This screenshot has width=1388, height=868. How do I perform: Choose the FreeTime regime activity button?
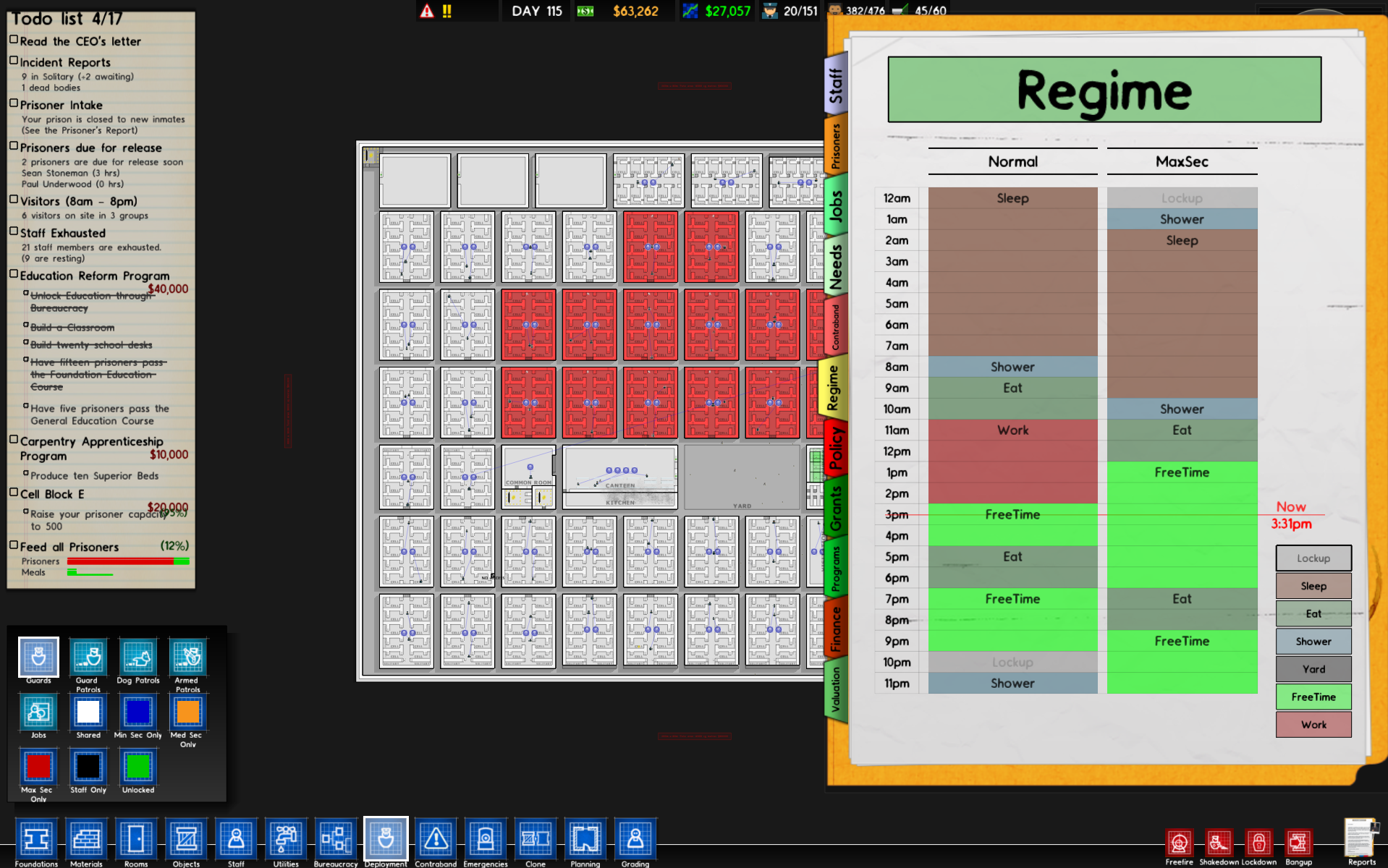coord(1313,697)
